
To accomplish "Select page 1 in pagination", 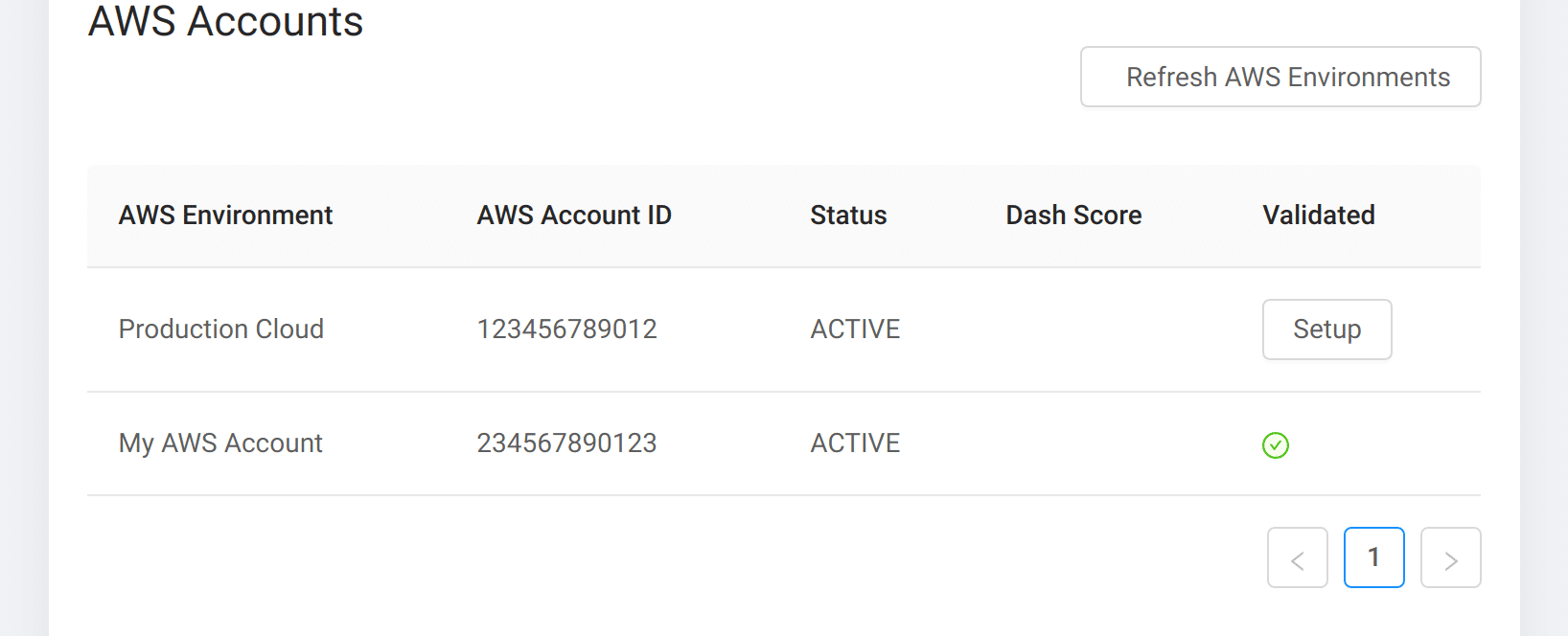I will 1374,556.
